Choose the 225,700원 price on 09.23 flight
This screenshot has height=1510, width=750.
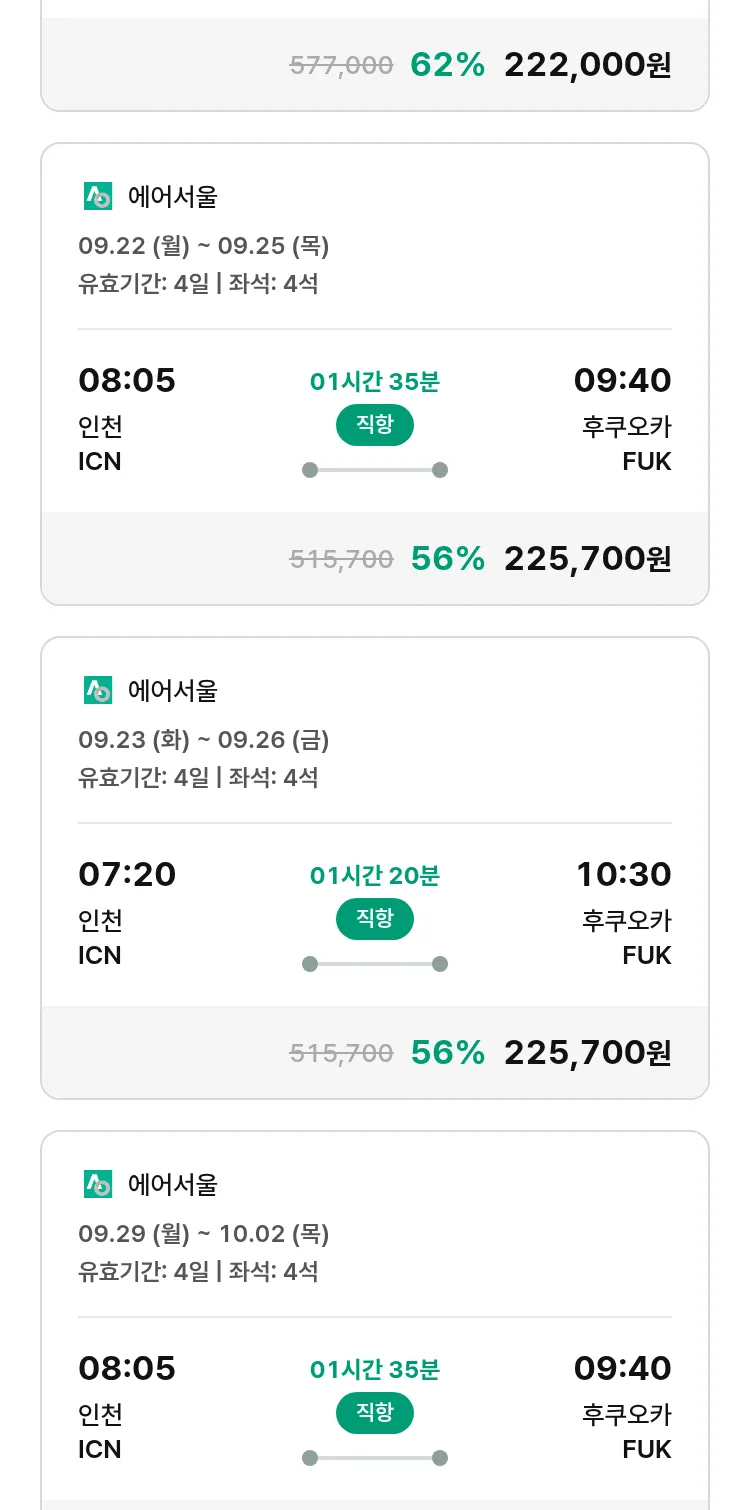point(587,1053)
